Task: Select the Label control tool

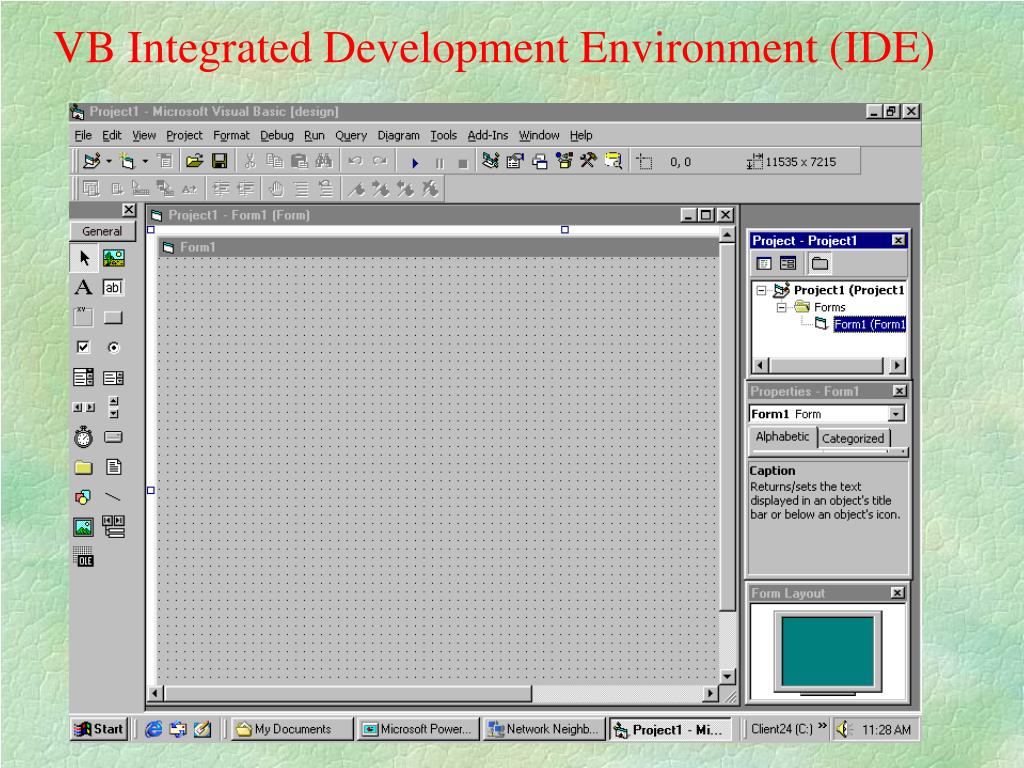Action: [84, 287]
